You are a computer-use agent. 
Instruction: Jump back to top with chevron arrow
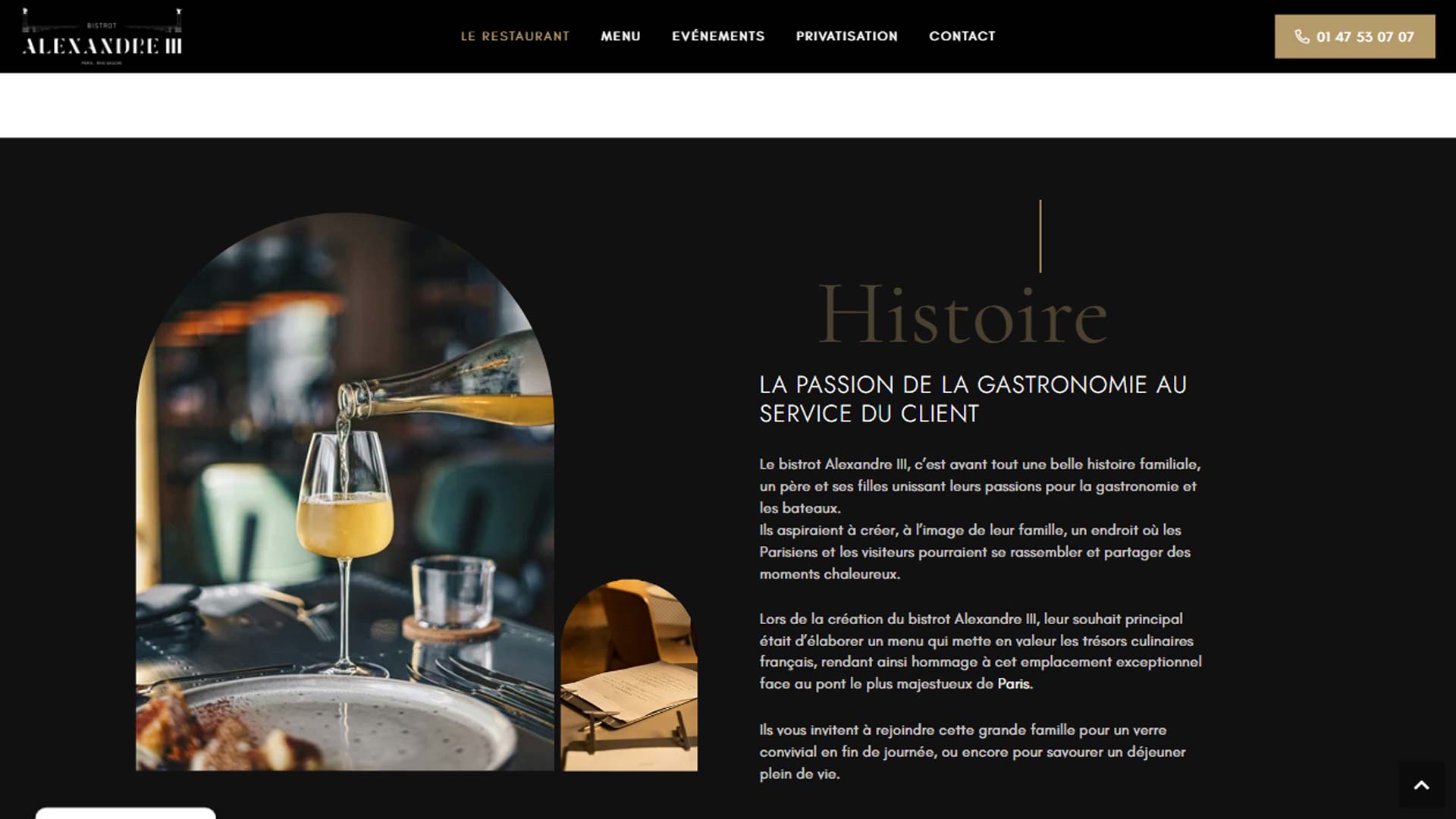[1421, 786]
